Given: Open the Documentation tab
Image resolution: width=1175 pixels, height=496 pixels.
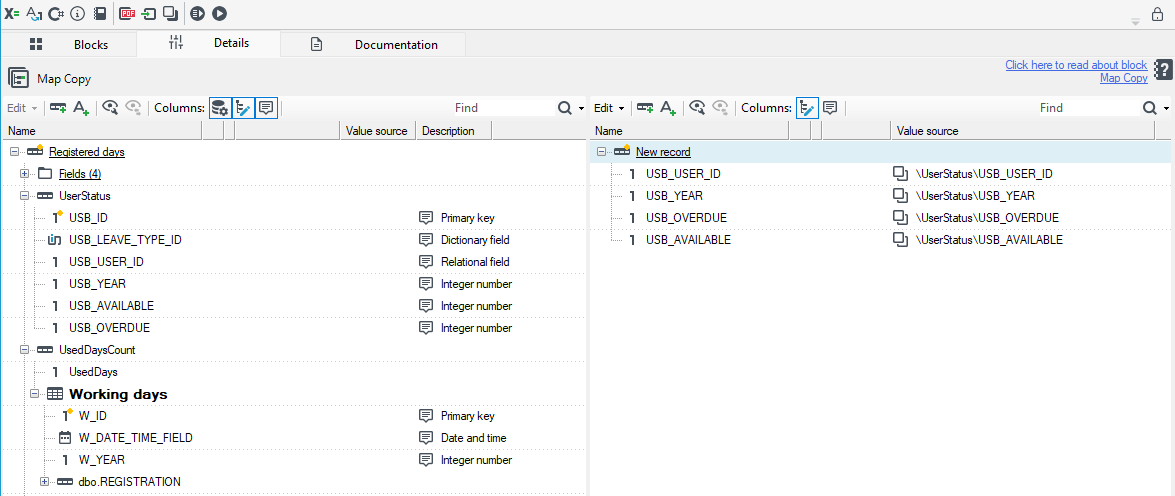Looking at the screenshot, I should click(373, 44).
